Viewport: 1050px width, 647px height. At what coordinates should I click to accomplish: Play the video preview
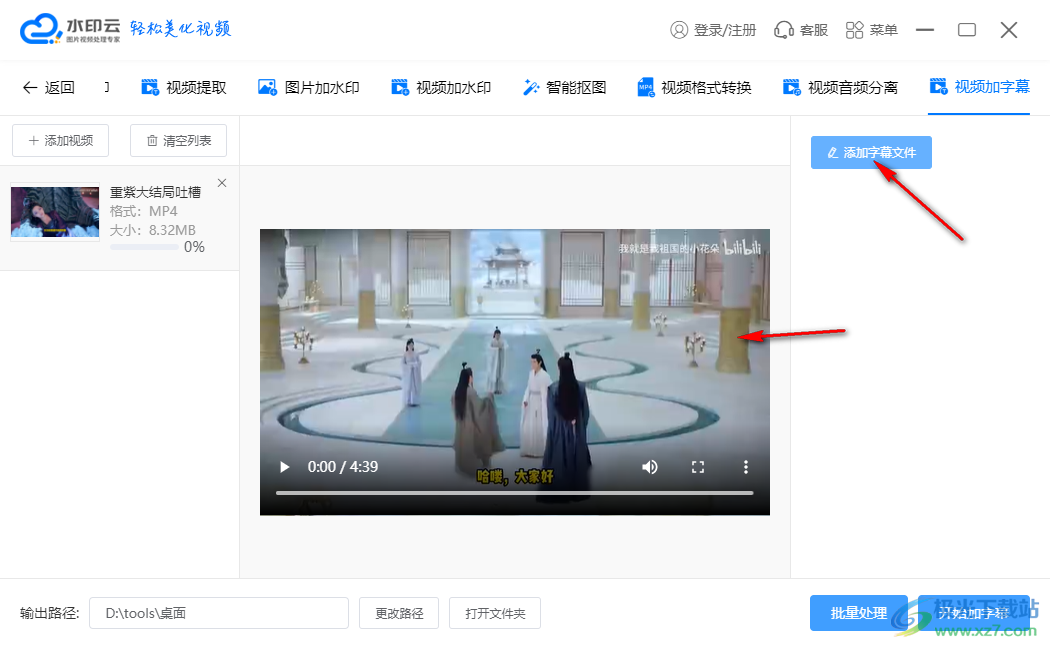pos(285,467)
